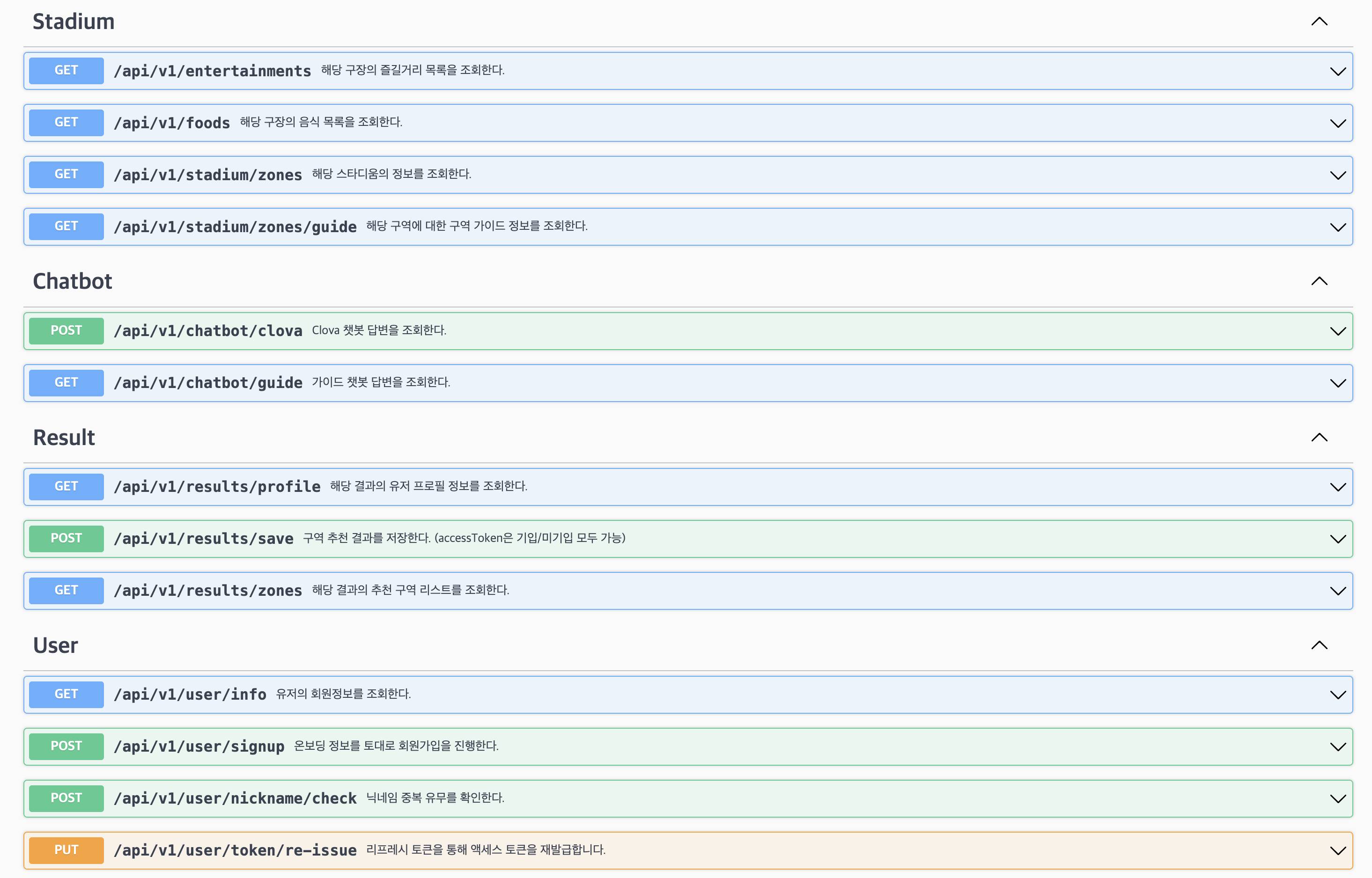
Task: Collapse the User section chevron
Action: [x=1319, y=645]
